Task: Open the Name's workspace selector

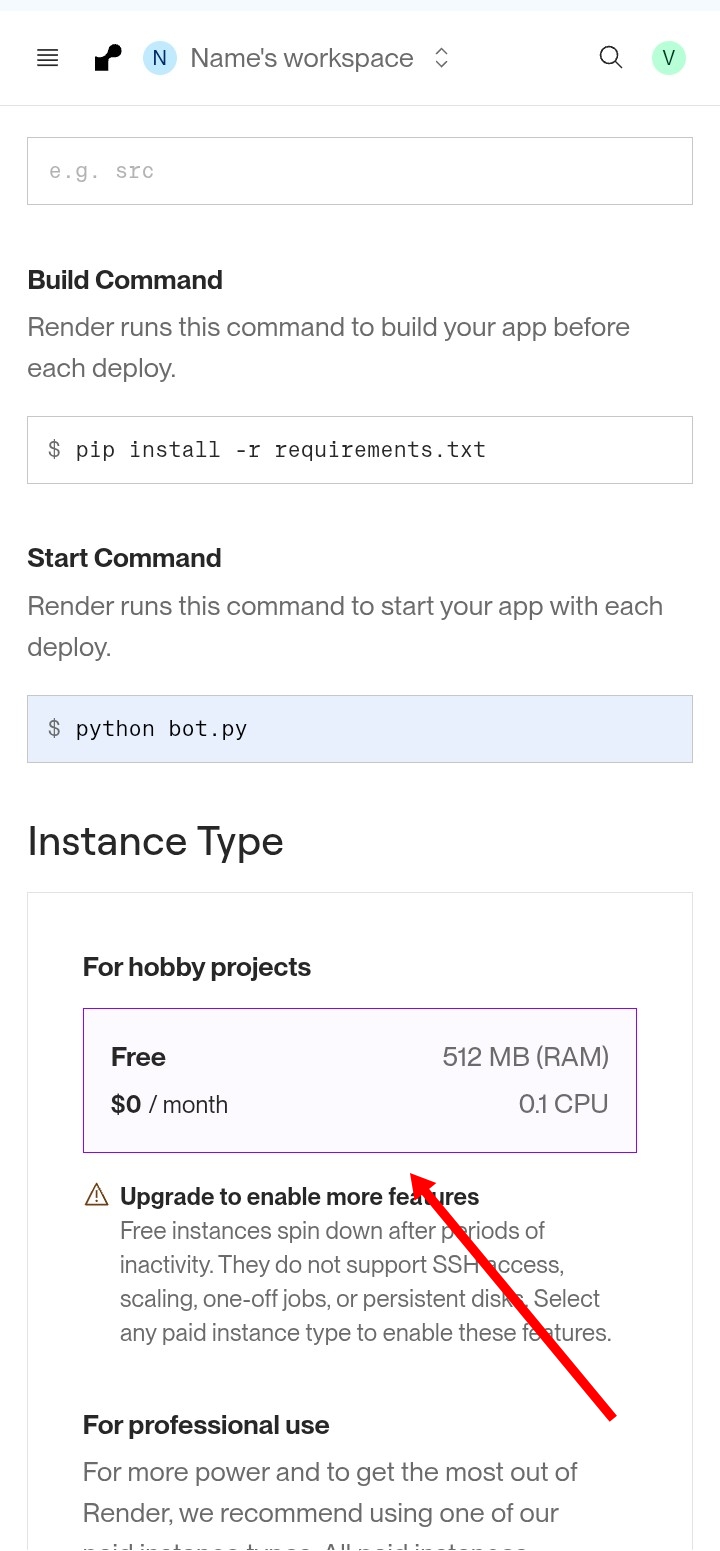Action: (301, 58)
